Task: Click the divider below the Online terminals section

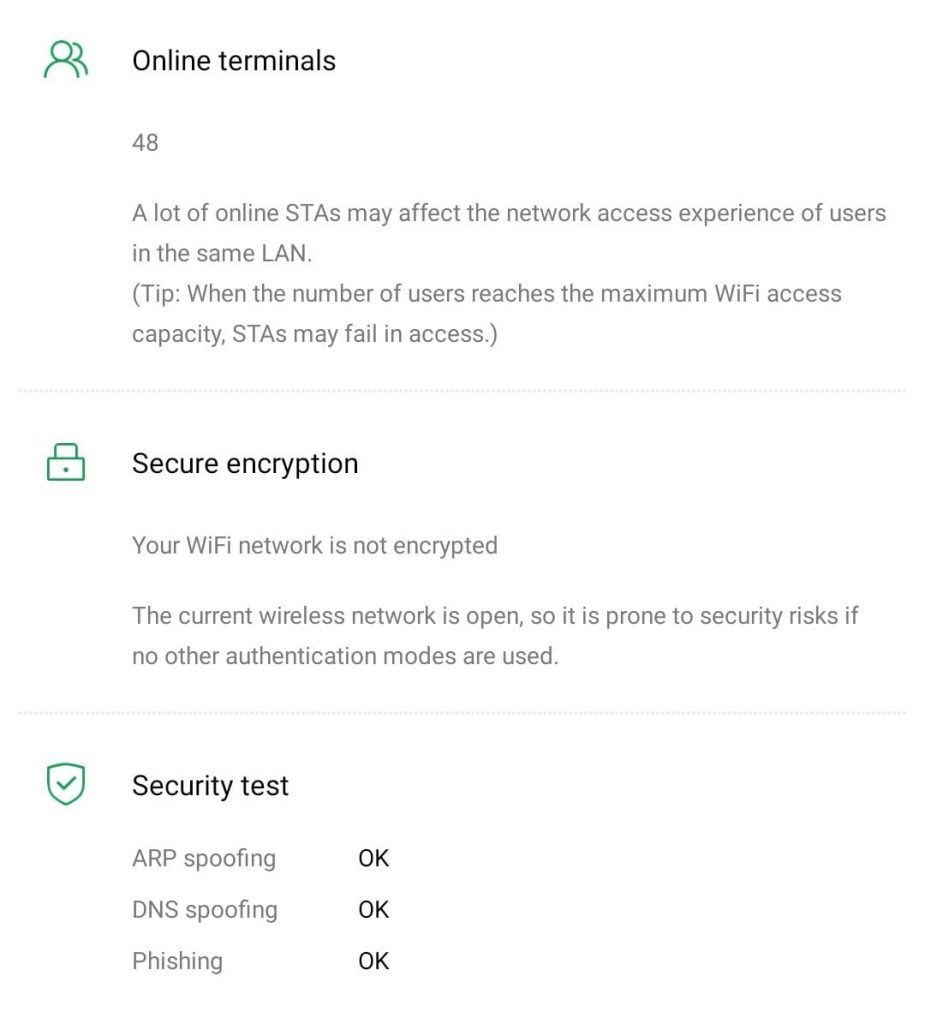Action: (462, 390)
